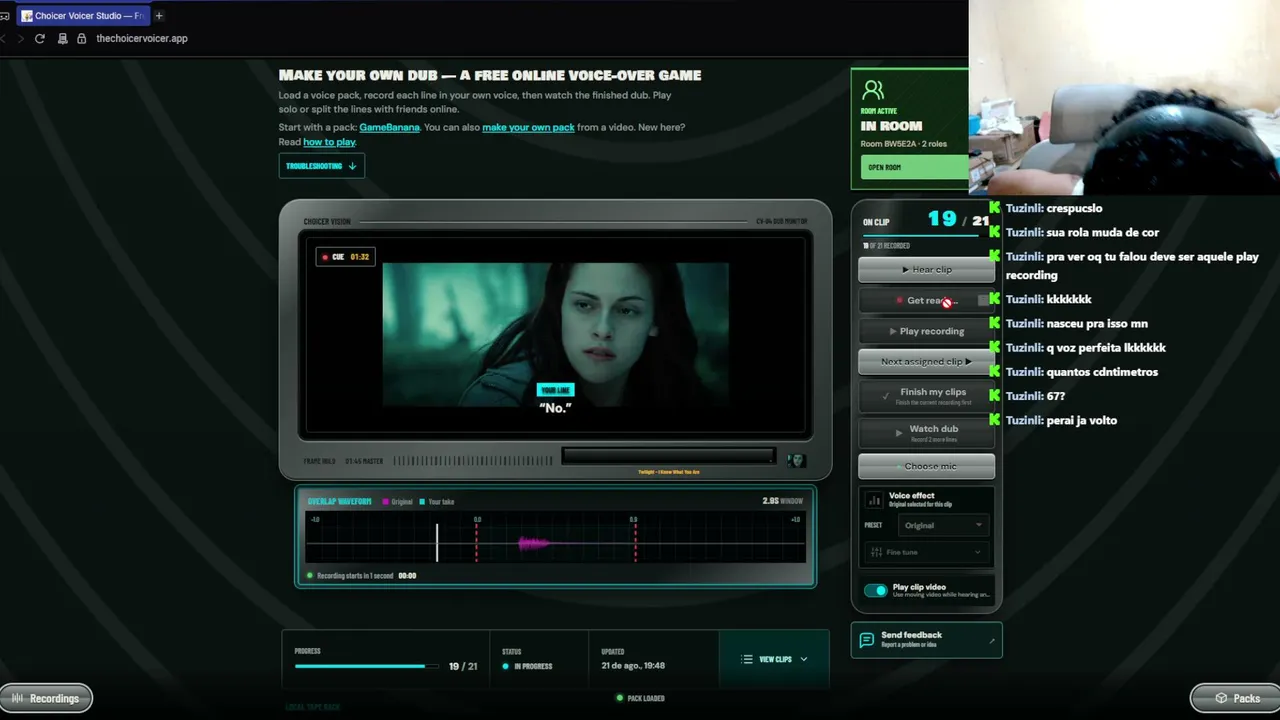This screenshot has height=720, width=1280.
Task: Open Send feedback panel
Action: tap(926, 640)
